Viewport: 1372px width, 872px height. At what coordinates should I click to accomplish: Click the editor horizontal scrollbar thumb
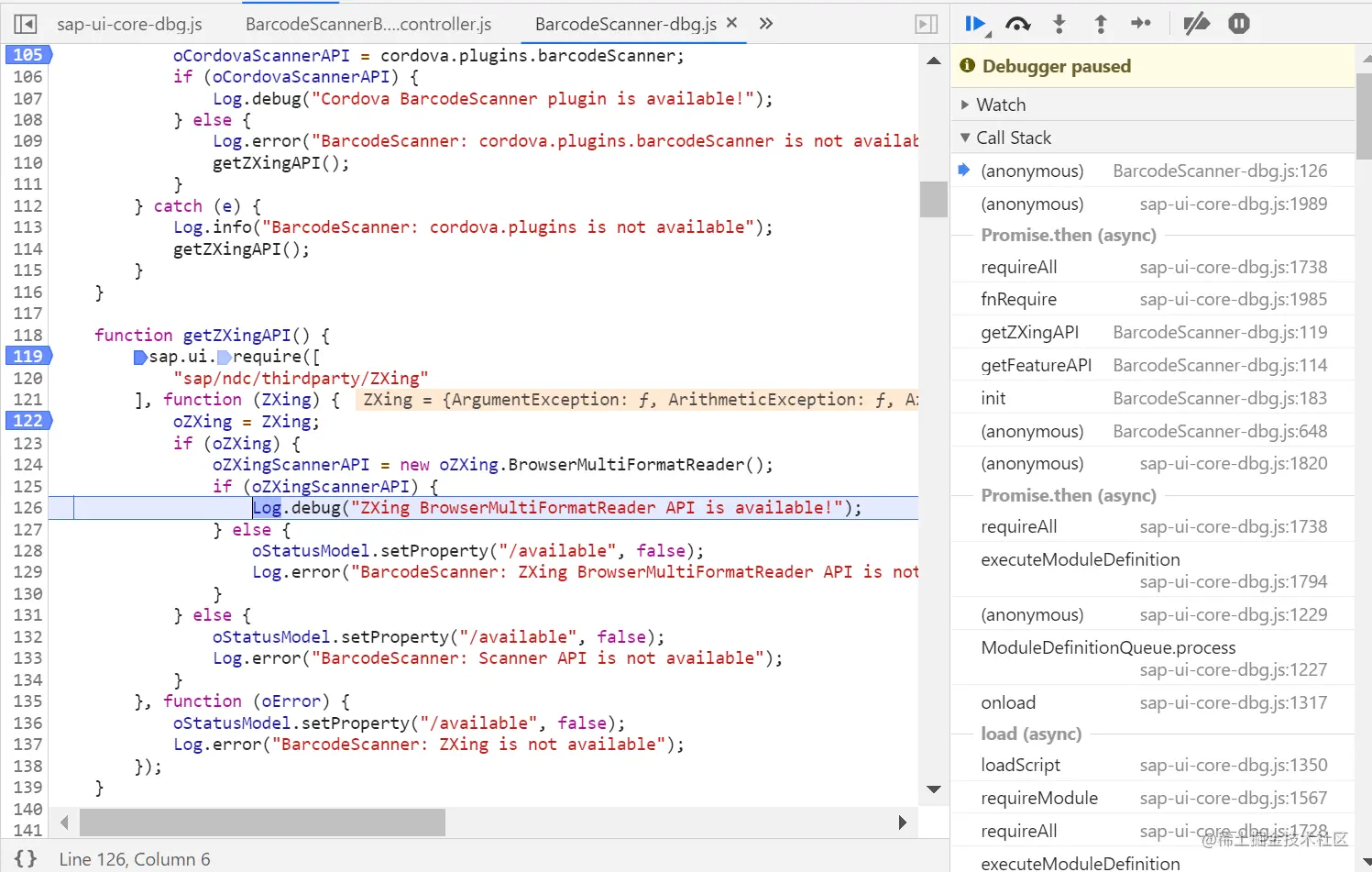pos(262,822)
